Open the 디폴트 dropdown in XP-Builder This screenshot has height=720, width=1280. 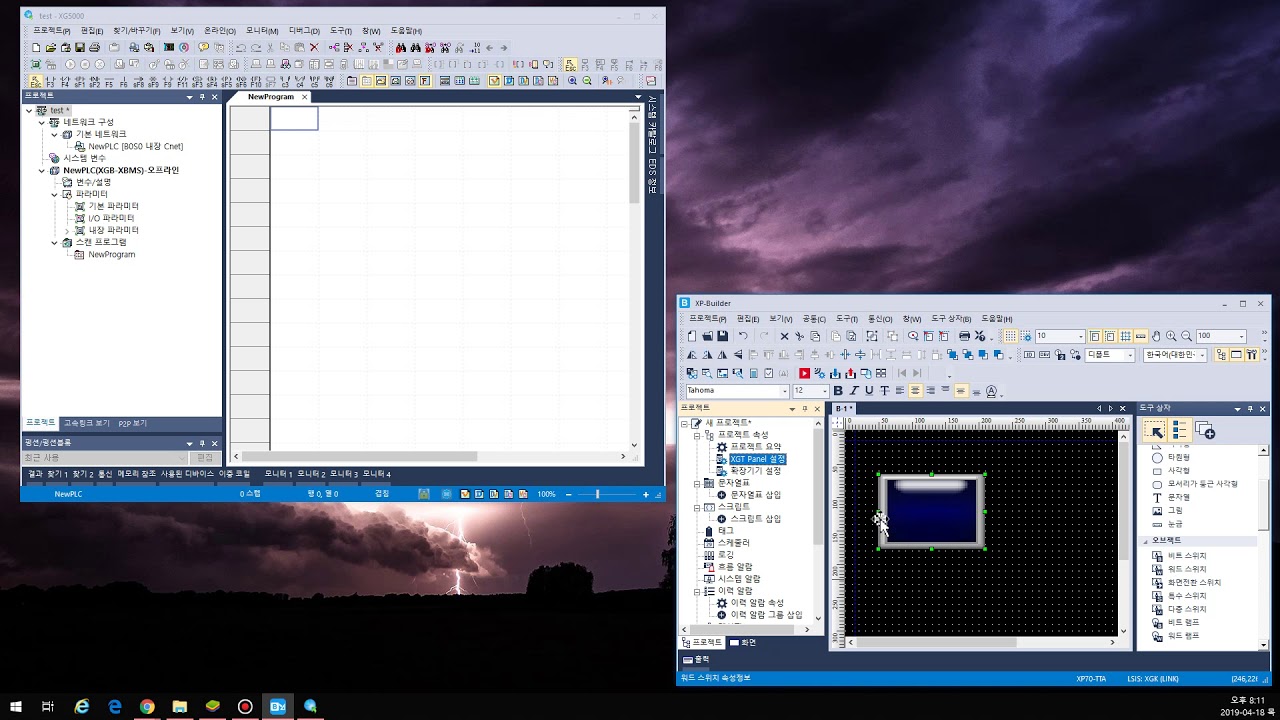click(x=1129, y=354)
